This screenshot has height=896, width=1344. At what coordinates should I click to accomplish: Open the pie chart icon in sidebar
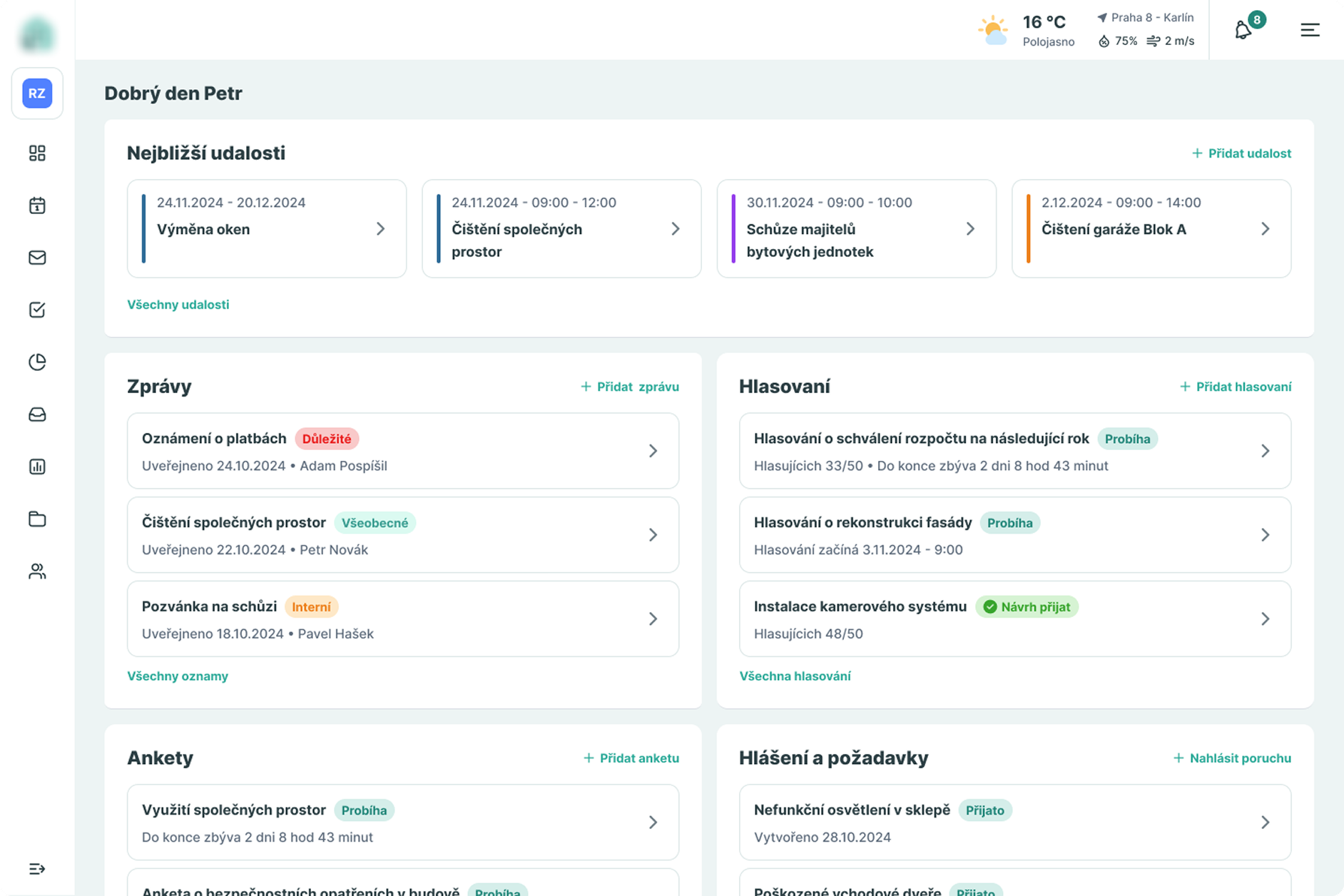click(37, 362)
